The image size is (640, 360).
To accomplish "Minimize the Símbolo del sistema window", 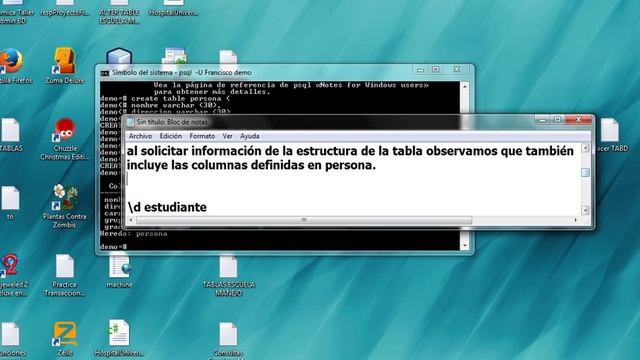I will click(420, 70).
